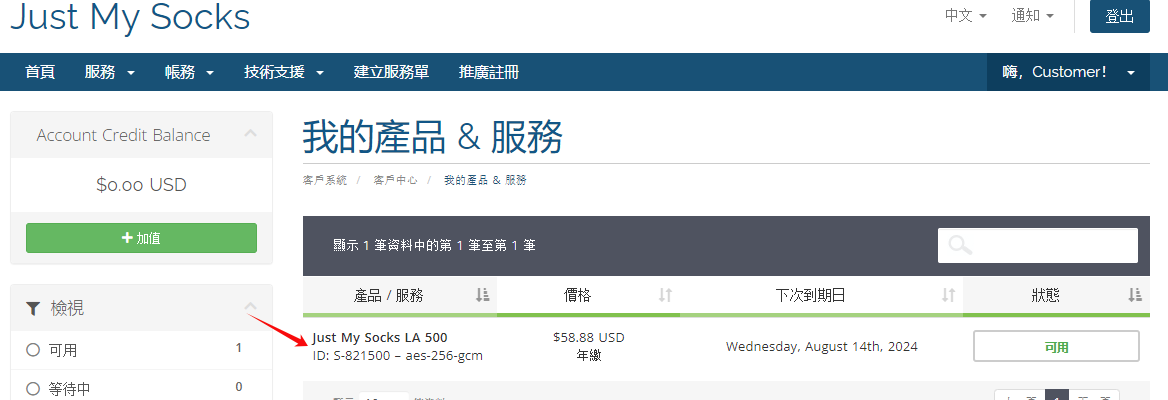Screen dimensions: 1168x400
Task: Click the filter funnel icon beside 檢視
Action: [33, 309]
